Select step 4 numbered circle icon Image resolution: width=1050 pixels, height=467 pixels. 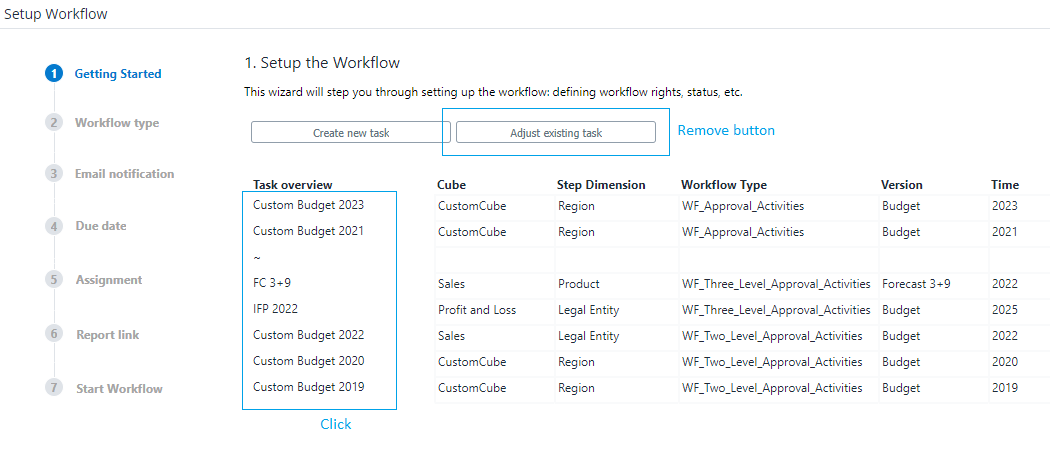[54, 226]
